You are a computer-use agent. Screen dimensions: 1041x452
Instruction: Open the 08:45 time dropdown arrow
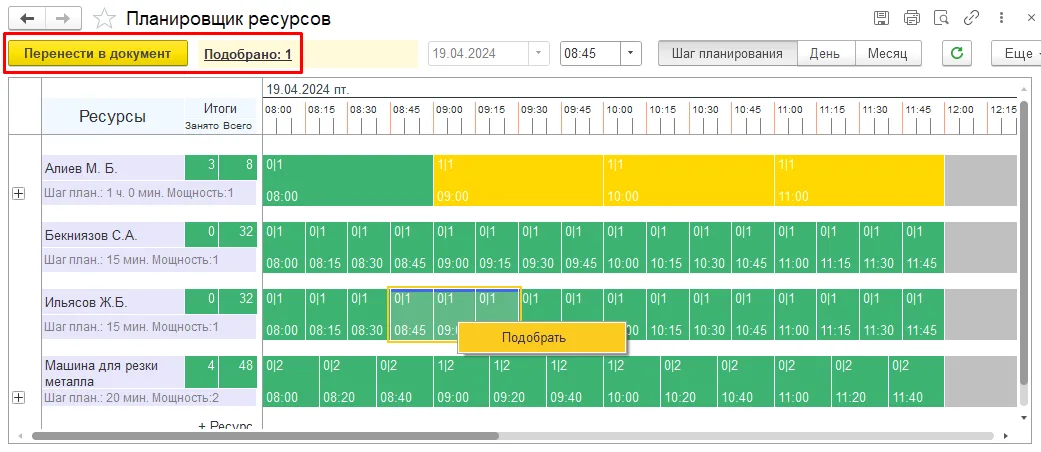[631, 54]
